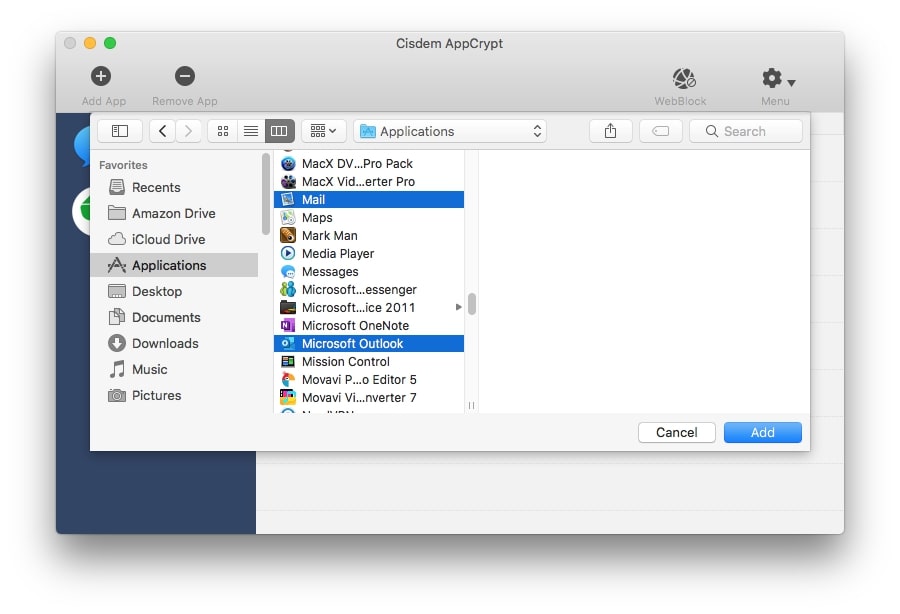This screenshot has width=900, height=614.
Task: Select MacX Vid...erter Pro app
Action: coord(369,181)
